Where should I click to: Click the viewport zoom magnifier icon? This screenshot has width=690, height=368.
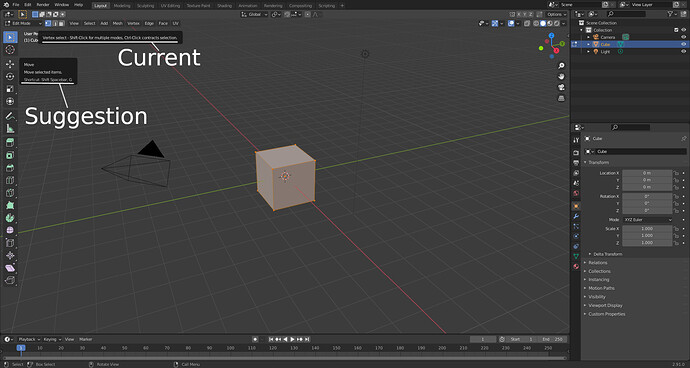[561, 66]
